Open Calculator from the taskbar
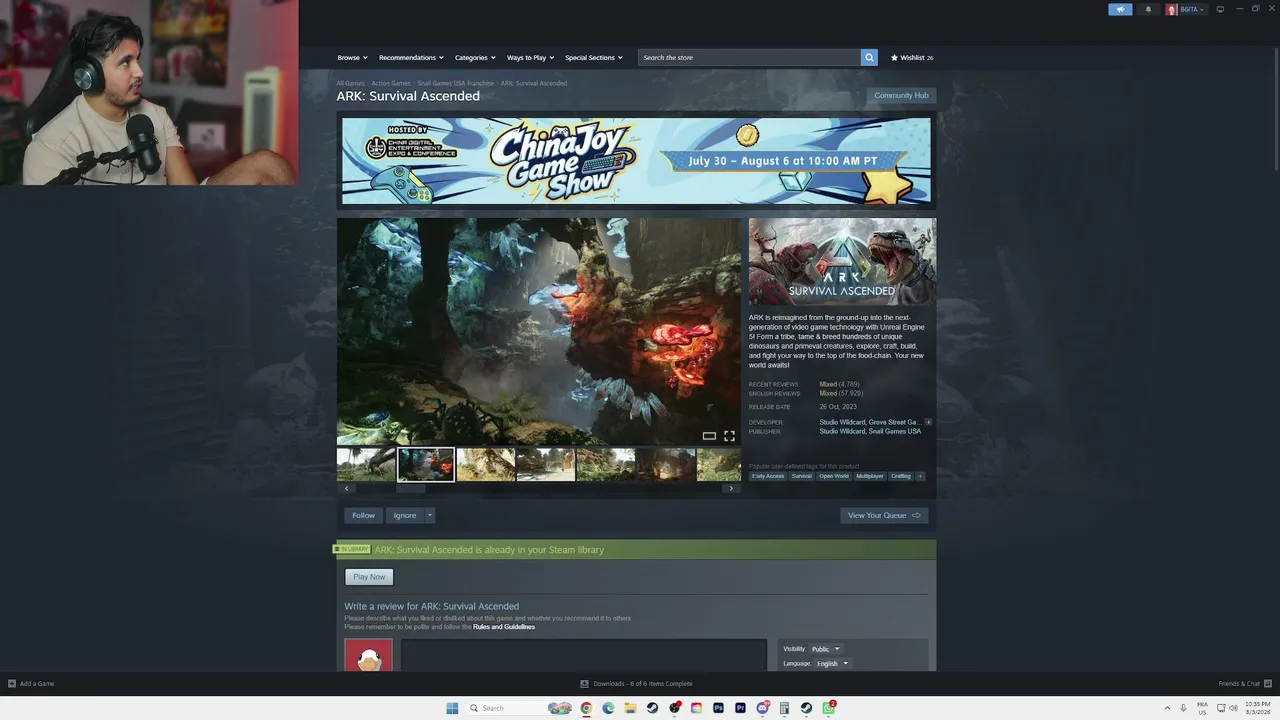1280x720 pixels. click(x=785, y=708)
